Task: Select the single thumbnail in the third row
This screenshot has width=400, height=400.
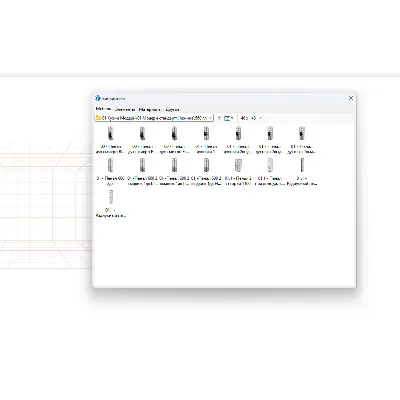Action: point(110,197)
